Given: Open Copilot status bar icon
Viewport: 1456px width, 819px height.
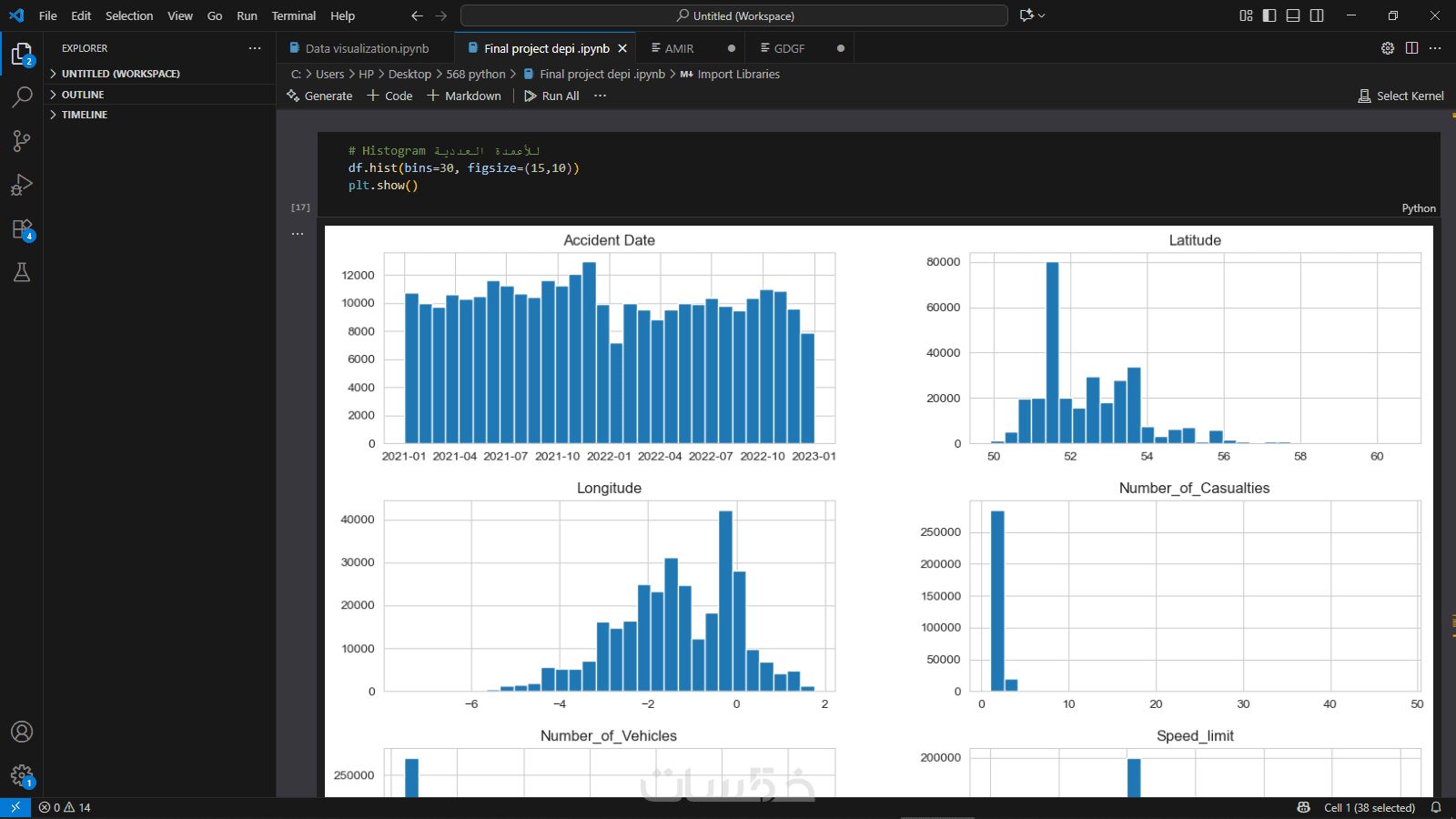Looking at the screenshot, I should [x=1303, y=807].
